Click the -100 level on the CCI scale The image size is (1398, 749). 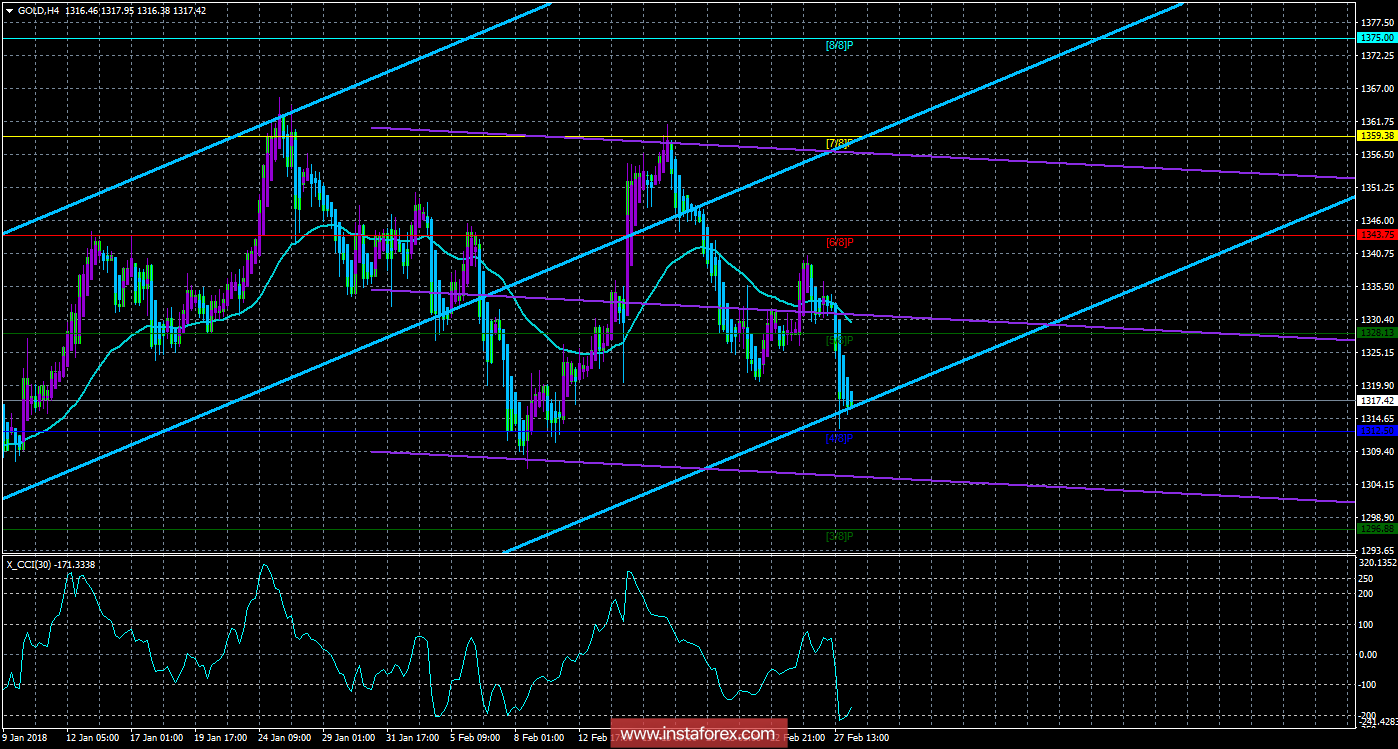coord(1367,685)
